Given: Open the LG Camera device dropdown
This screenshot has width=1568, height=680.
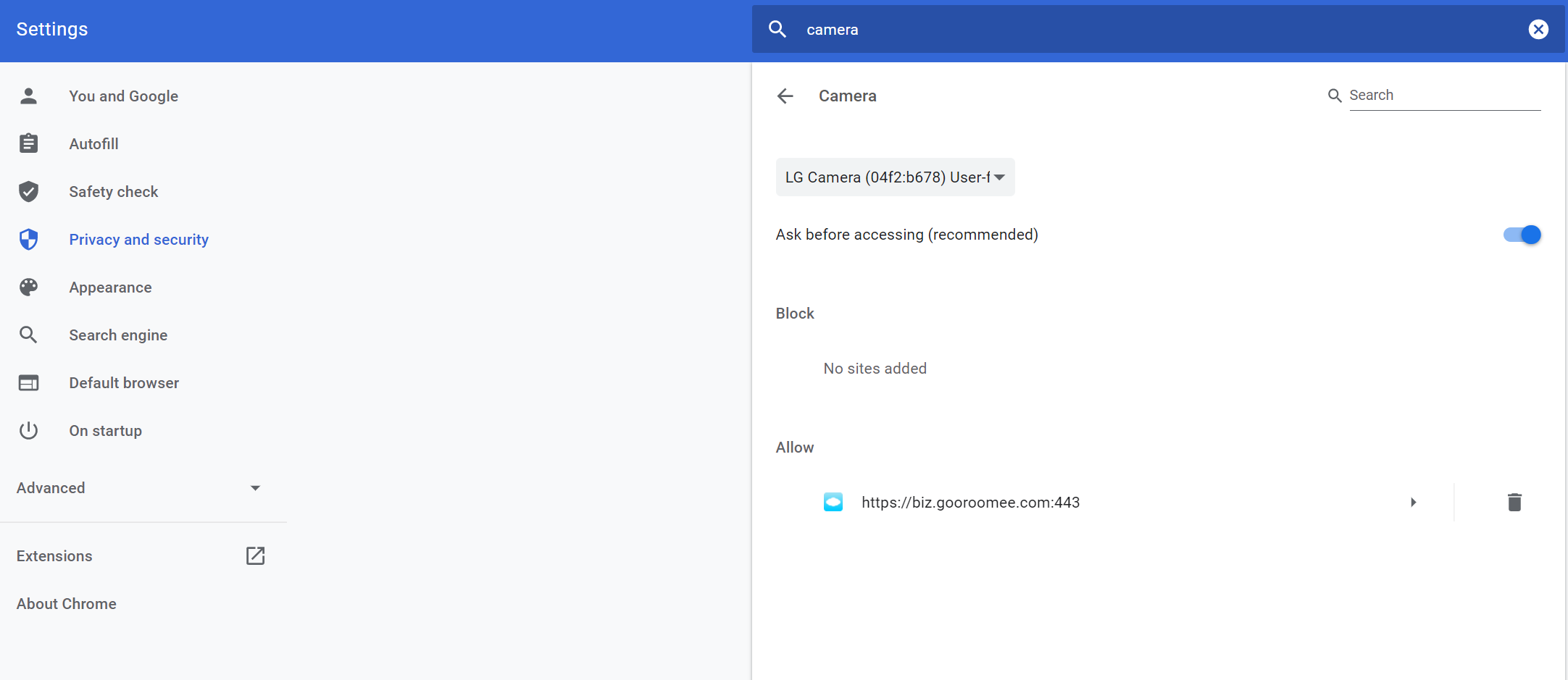Looking at the screenshot, I should (895, 177).
